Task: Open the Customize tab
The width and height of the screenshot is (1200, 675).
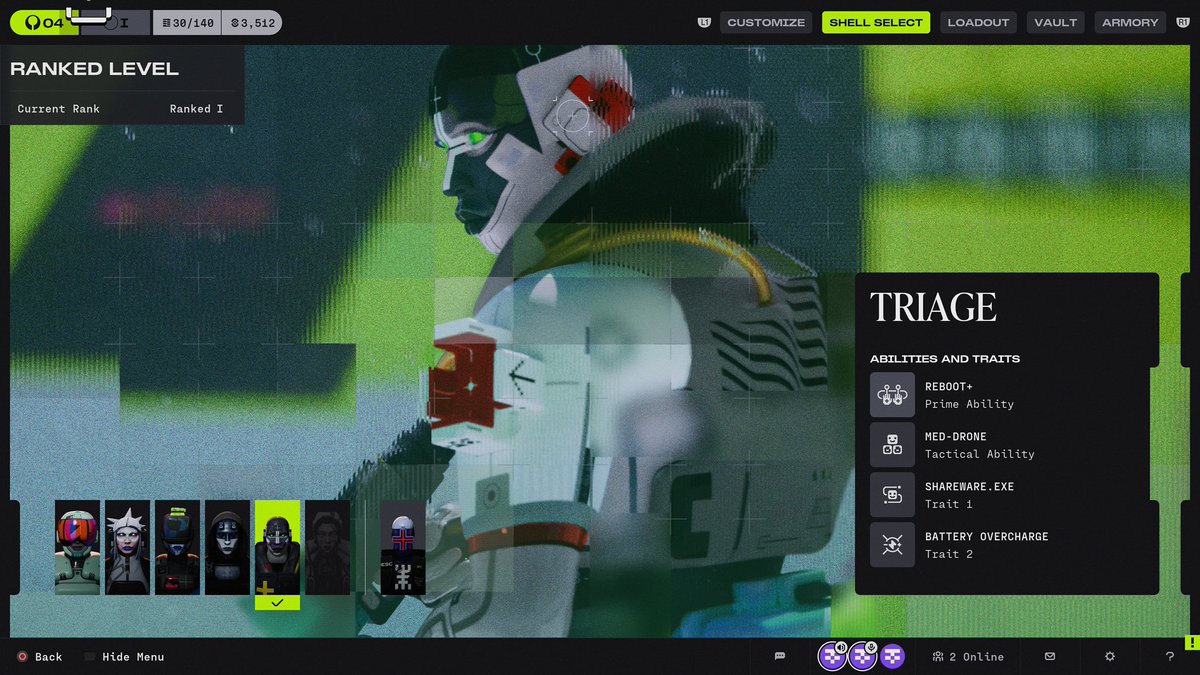Action: point(765,22)
